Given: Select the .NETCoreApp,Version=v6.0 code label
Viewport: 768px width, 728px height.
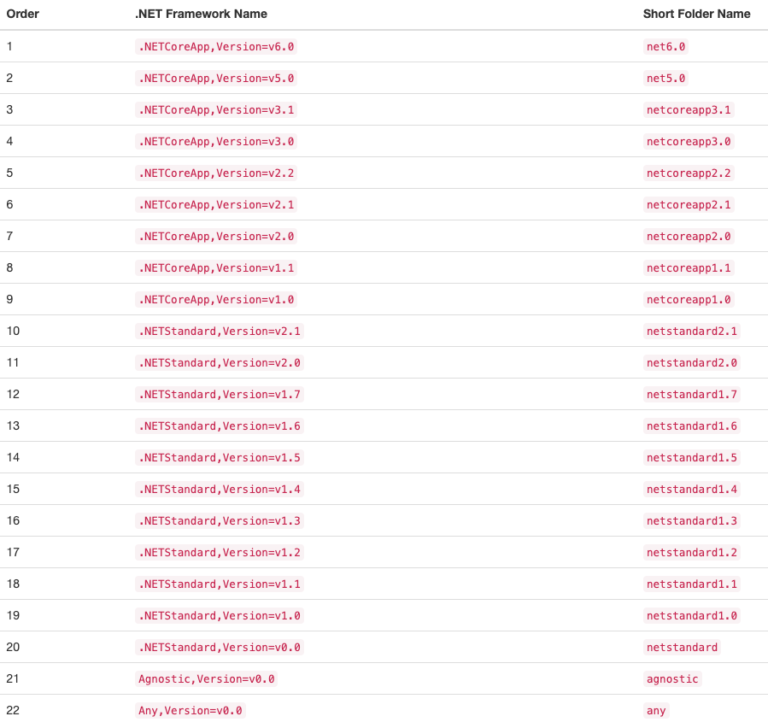Looking at the screenshot, I should (216, 47).
